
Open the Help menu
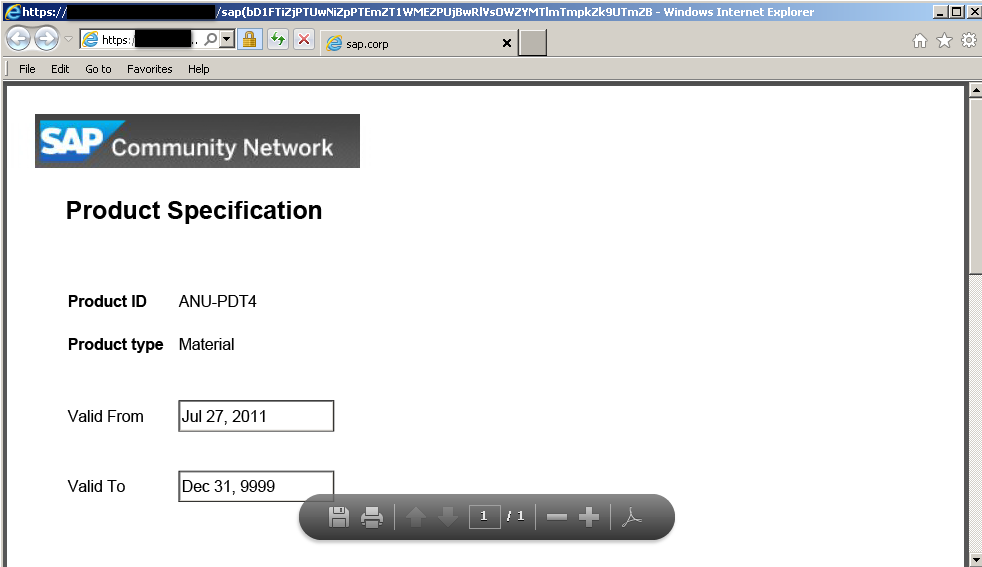tap(199, 69)
